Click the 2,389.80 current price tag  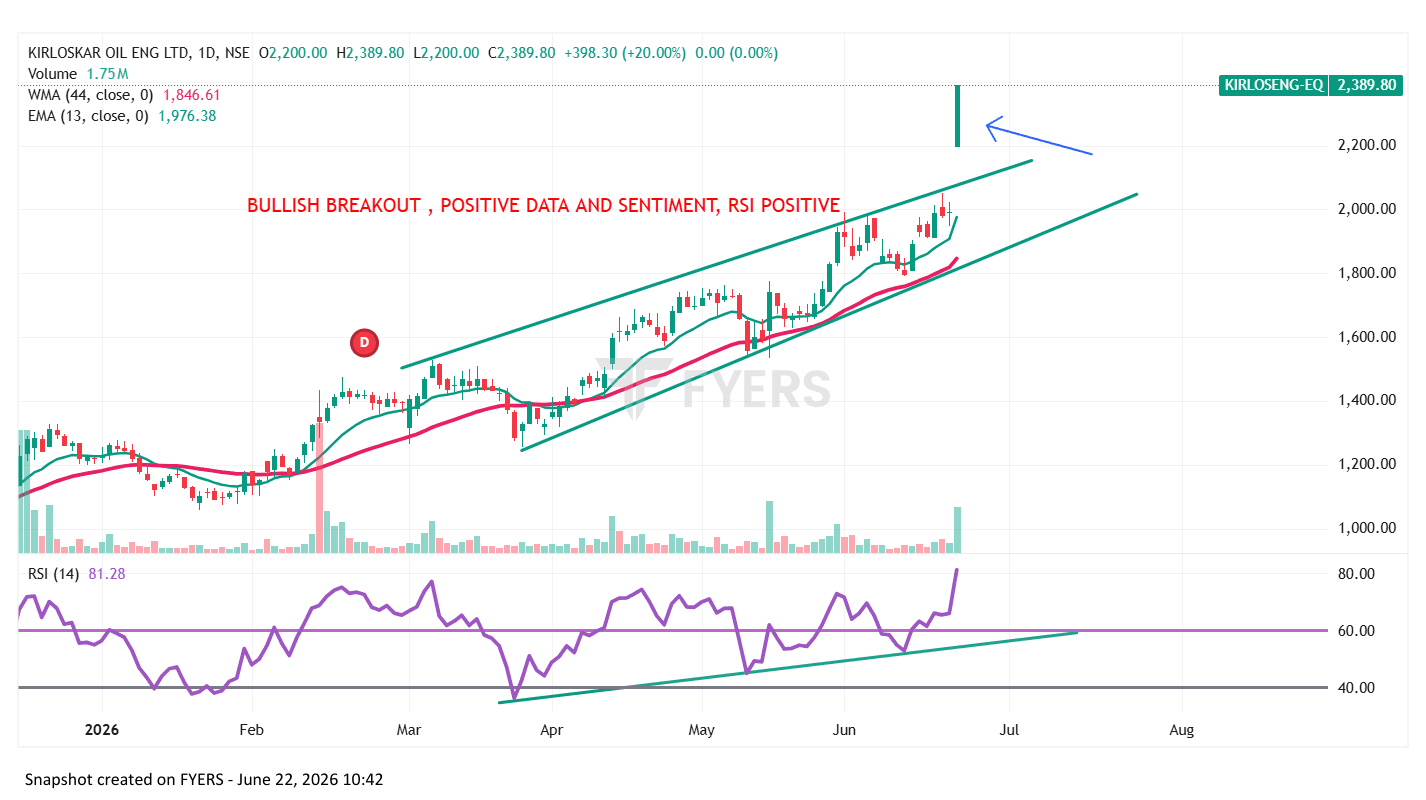(x=1365, y=85)
